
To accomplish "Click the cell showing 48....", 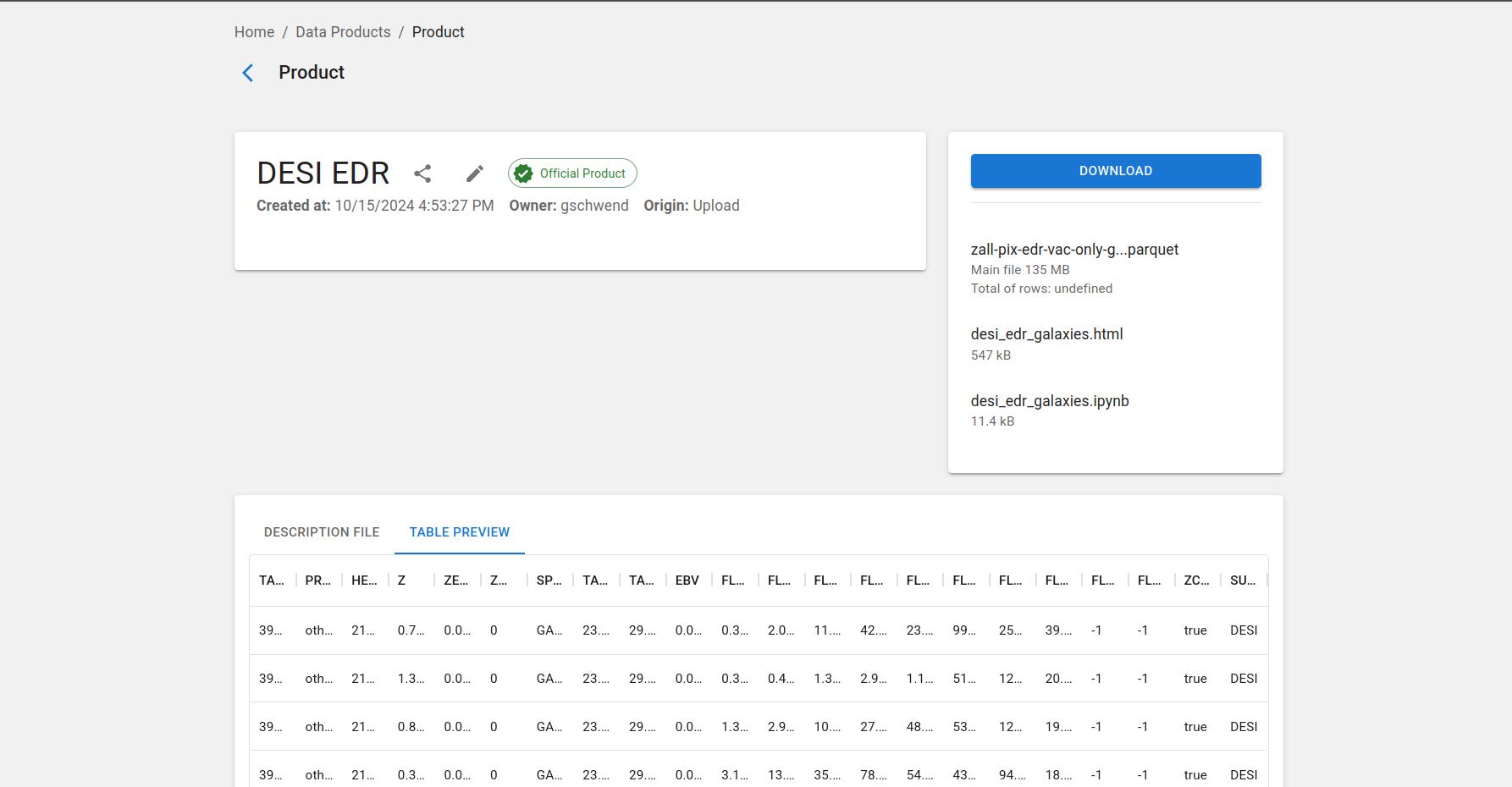I will pyautogui.click(x=920, y=727).
